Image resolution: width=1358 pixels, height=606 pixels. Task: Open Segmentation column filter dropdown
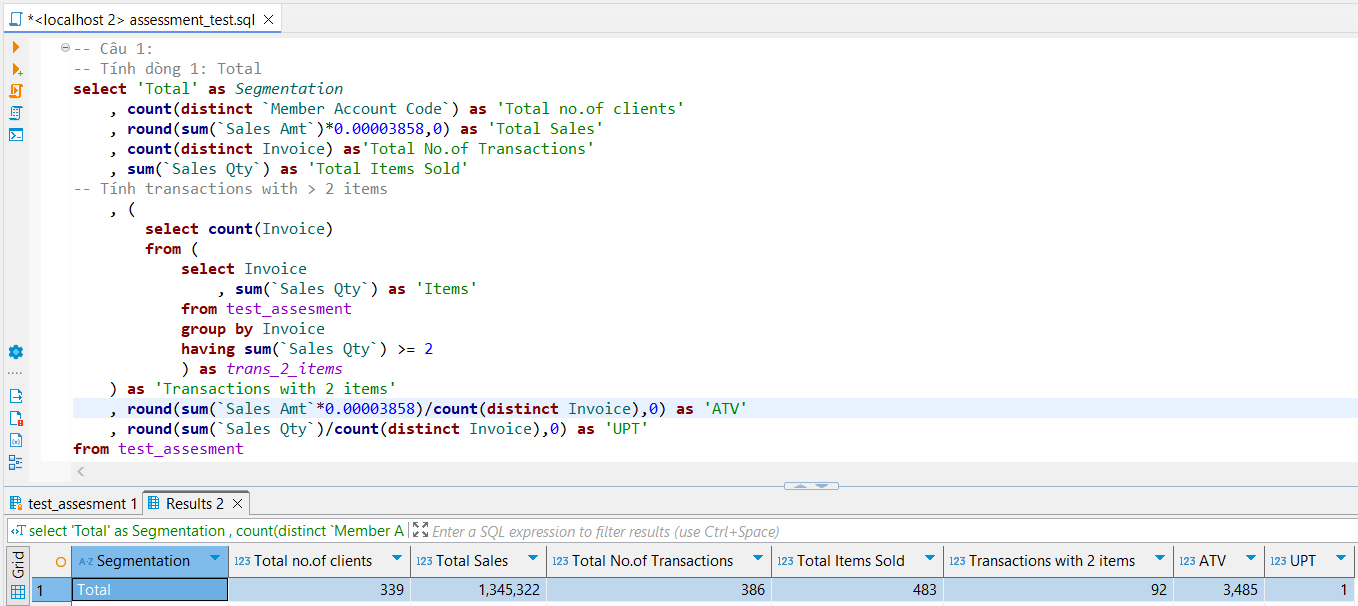[214, 559]
